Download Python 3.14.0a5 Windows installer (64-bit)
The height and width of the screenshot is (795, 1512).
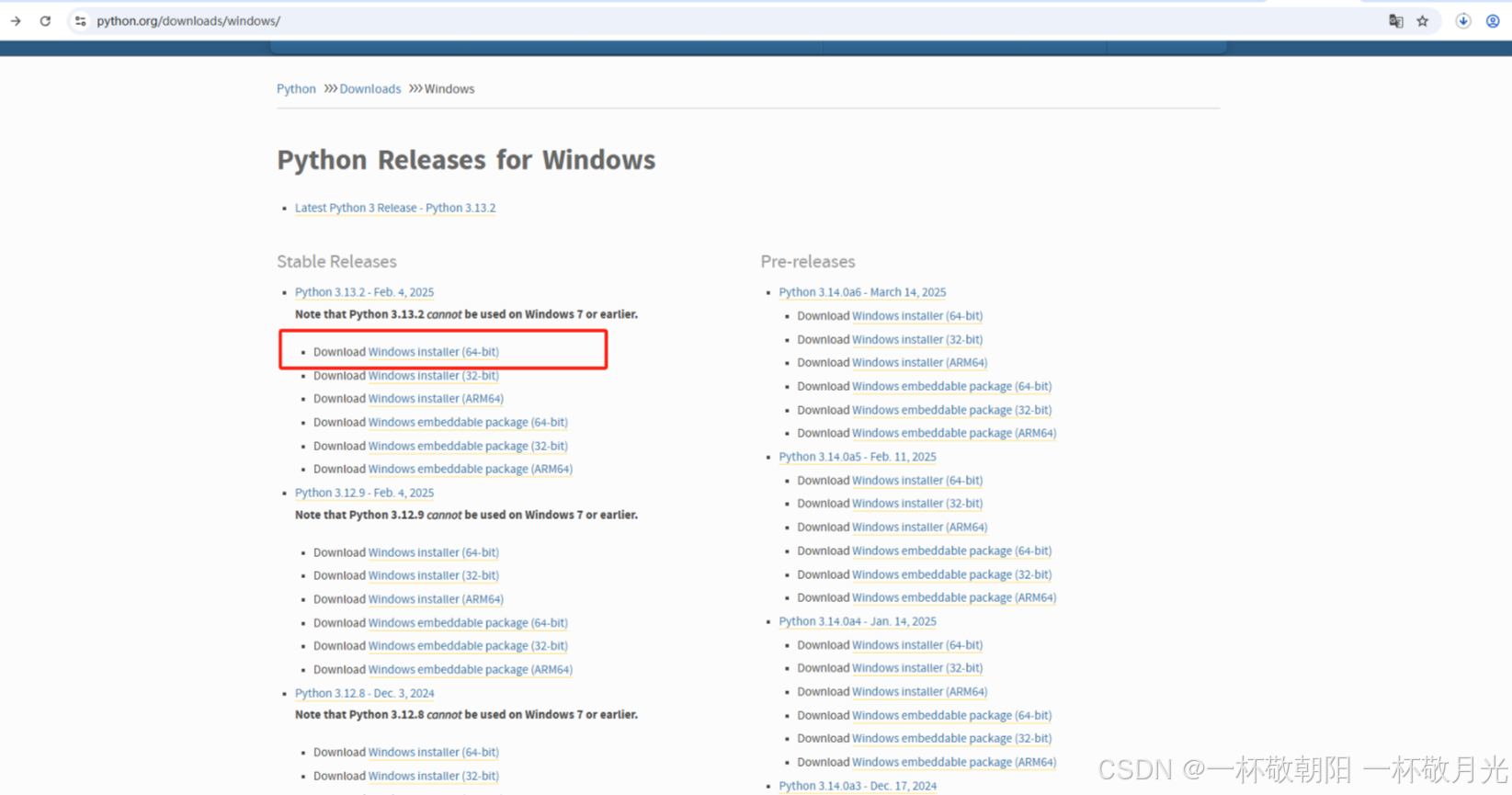917,481
